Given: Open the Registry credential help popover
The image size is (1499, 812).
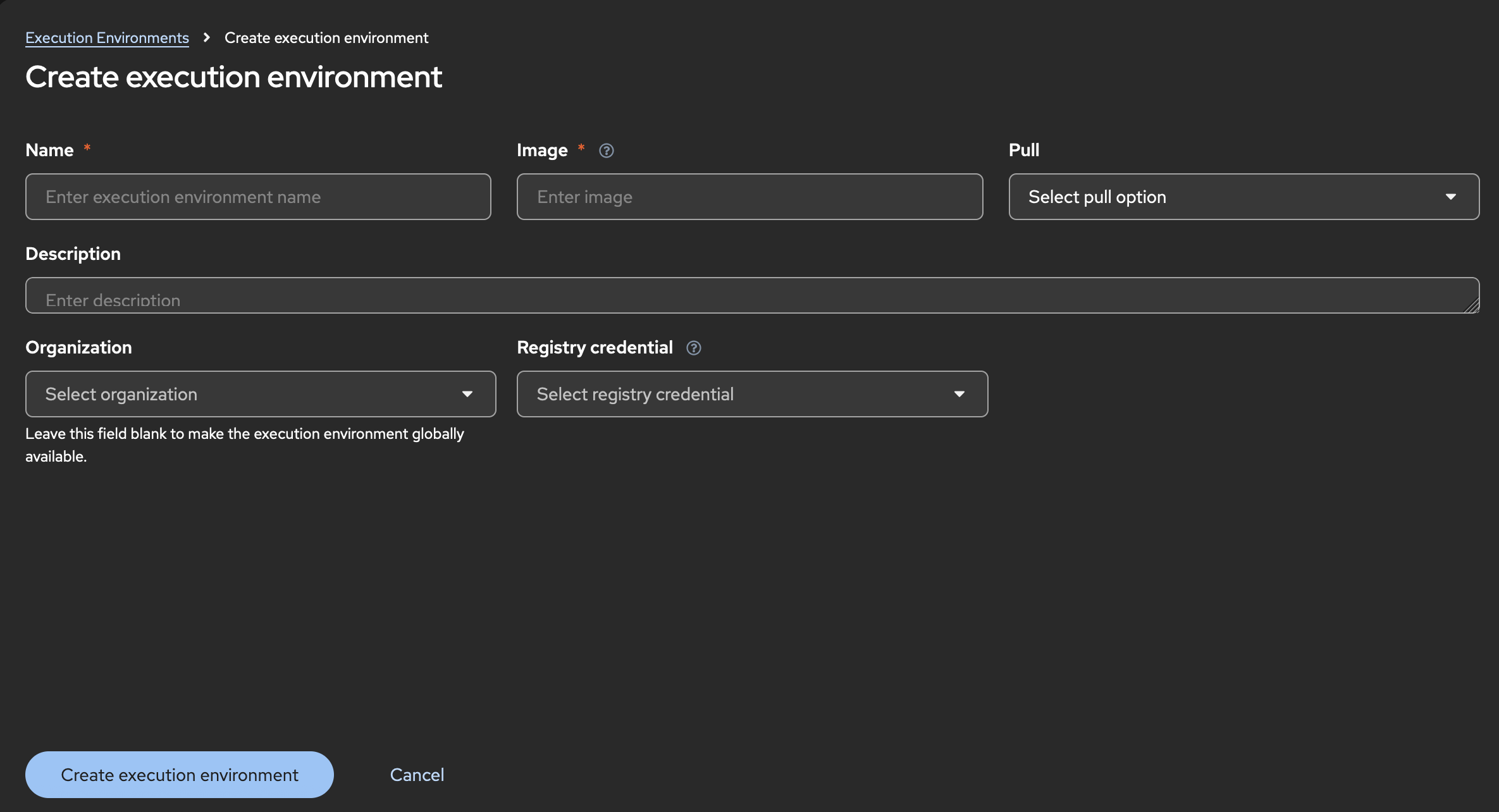Looking at the screenshot, I should [693, 348].
